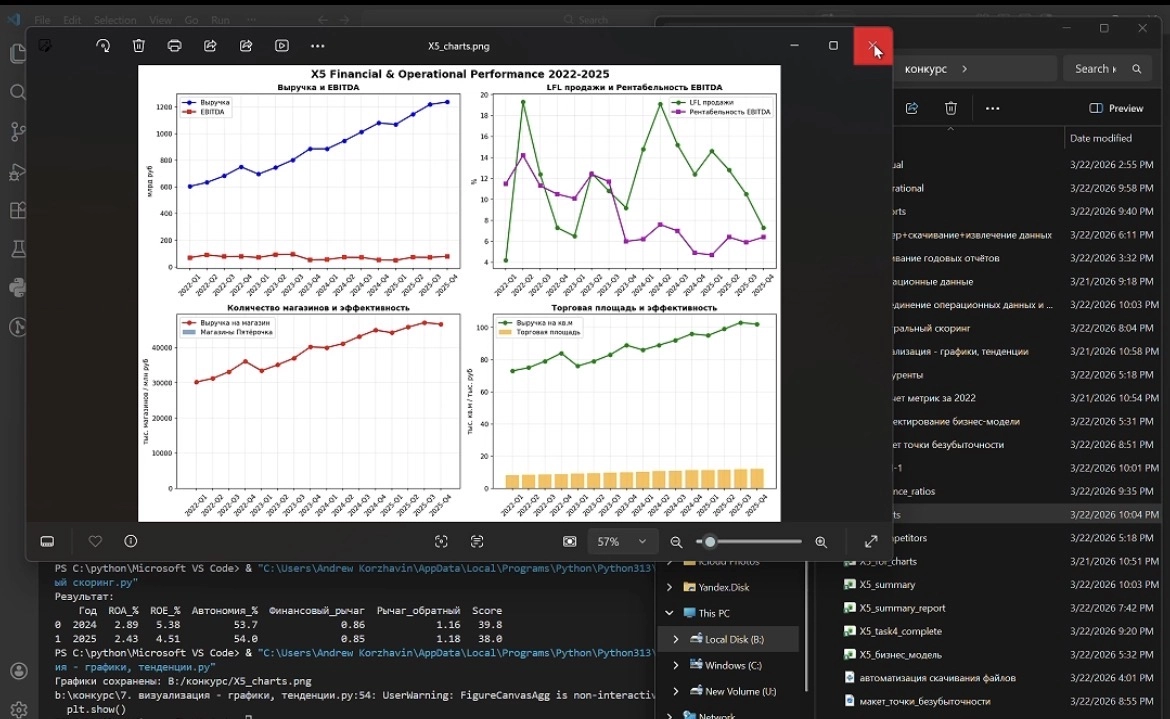Click the navigation pane vertical scrollbar

pos(807,627)
